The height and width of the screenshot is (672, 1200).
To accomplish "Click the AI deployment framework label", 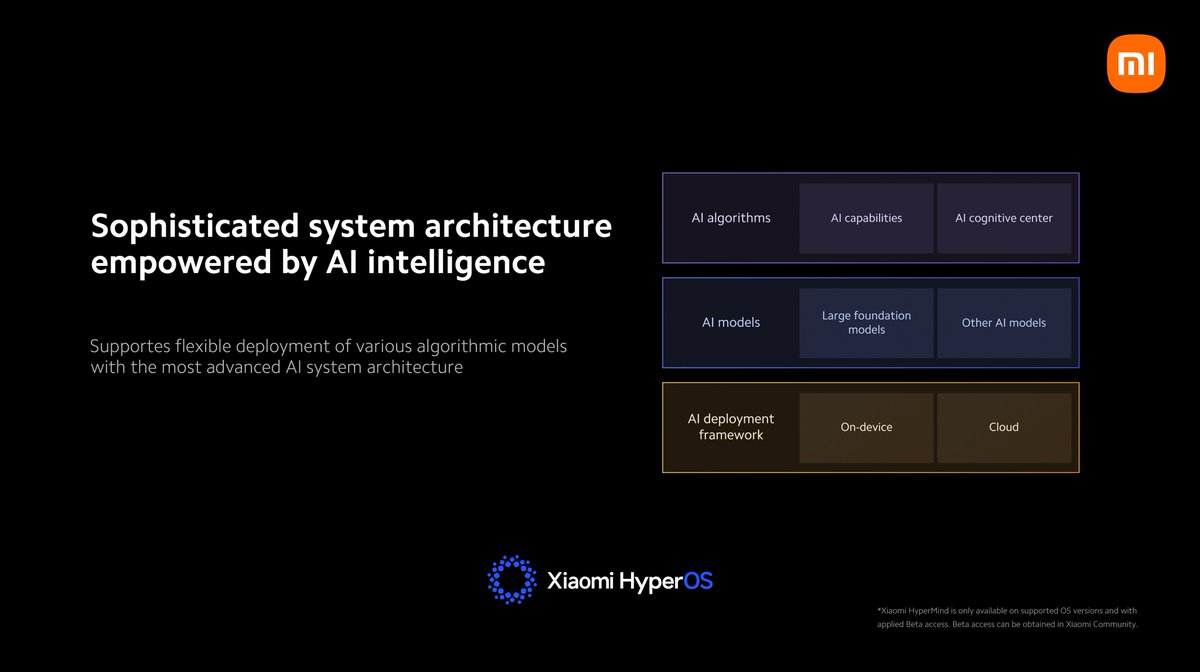I will pyautogui.click(x=731, y=427).
